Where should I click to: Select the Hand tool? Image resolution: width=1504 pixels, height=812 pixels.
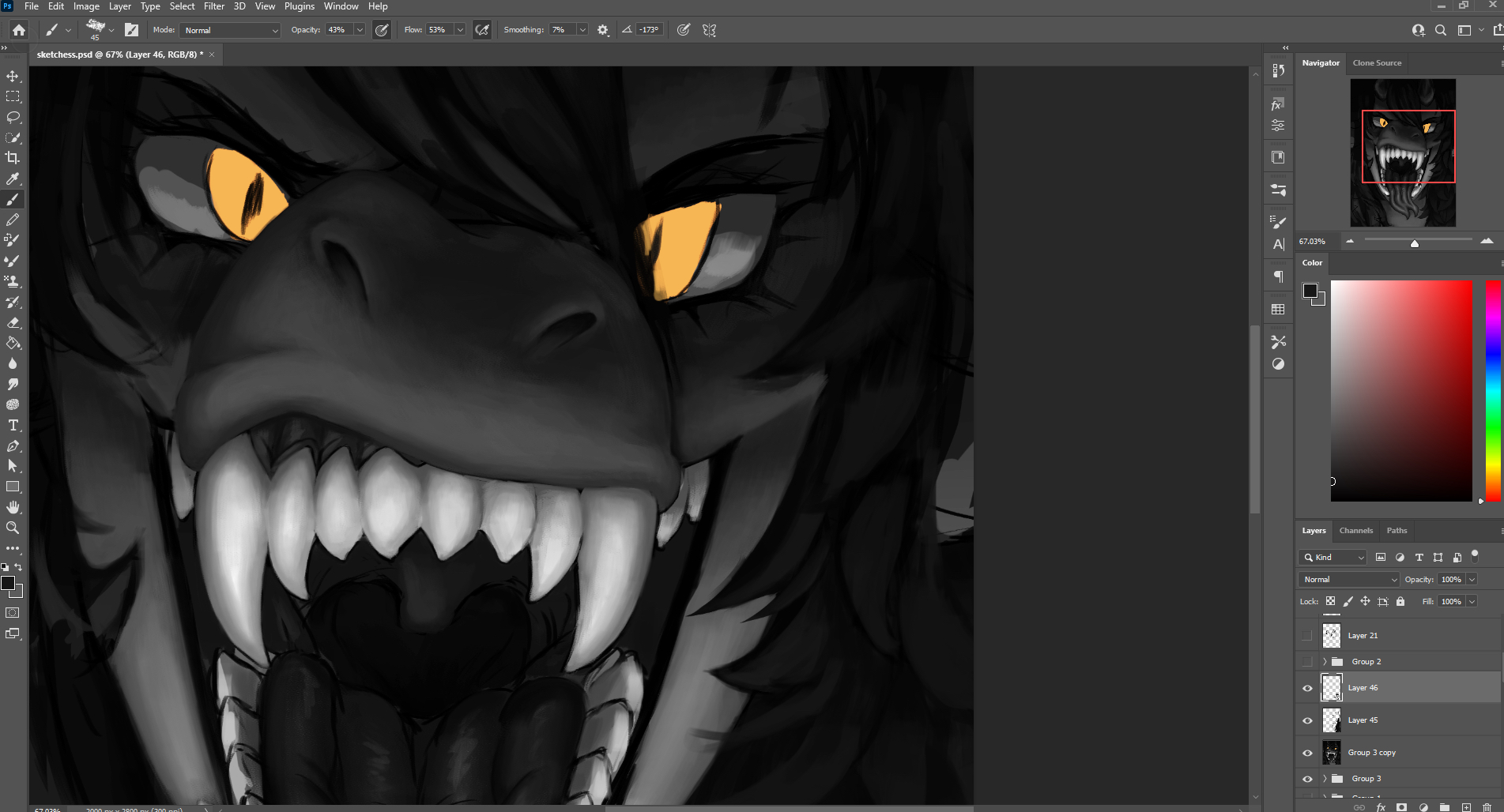pos(13,507)
